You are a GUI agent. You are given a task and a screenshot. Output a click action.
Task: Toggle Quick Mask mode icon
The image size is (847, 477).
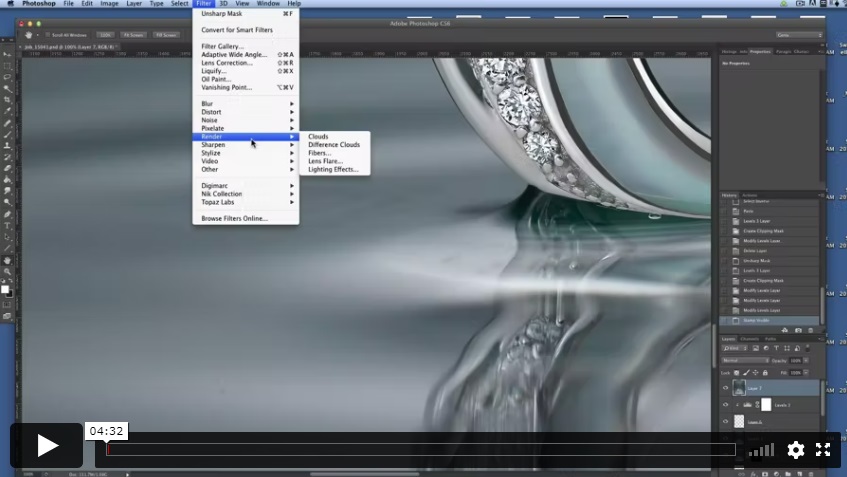click(7, 305)
